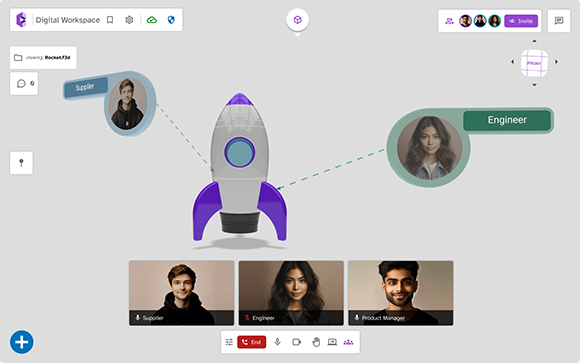Rotate the view cube downward with the bottom arrow

pyautogui.click(x=534, y=85)
